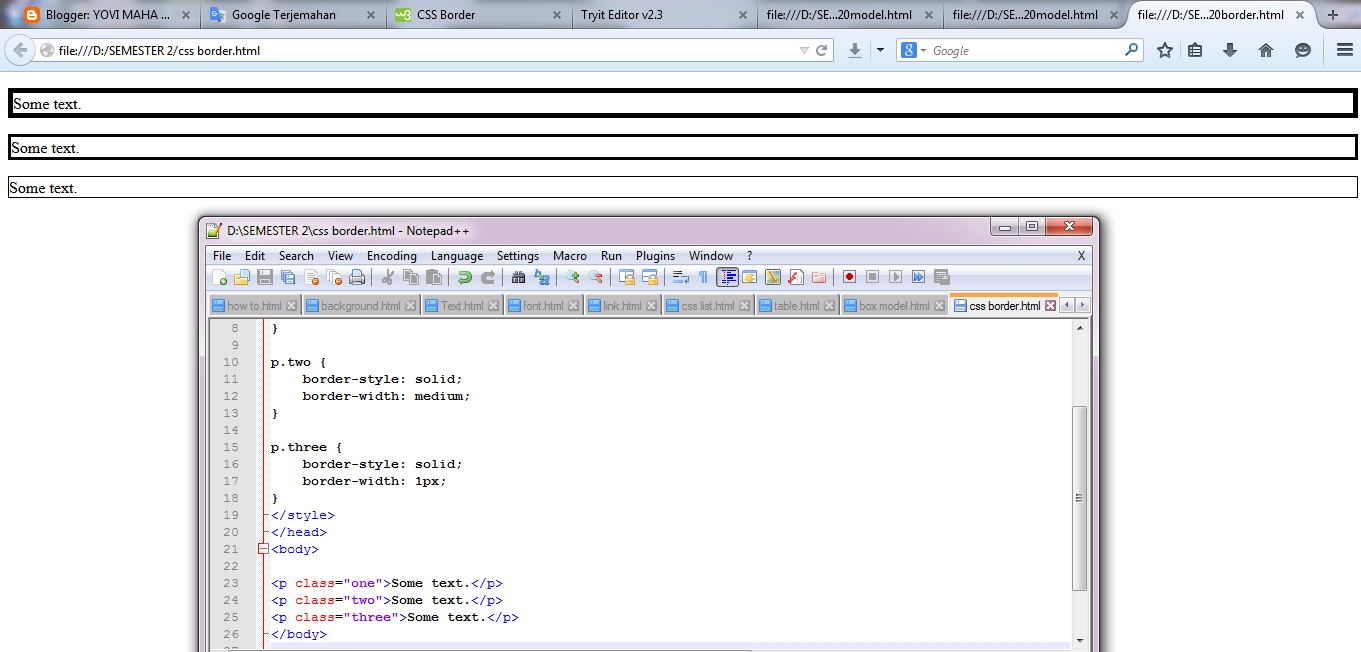This screenshot has width=1361, height=652.
Task: Open the Encoding menu
Action: (392, 256)
